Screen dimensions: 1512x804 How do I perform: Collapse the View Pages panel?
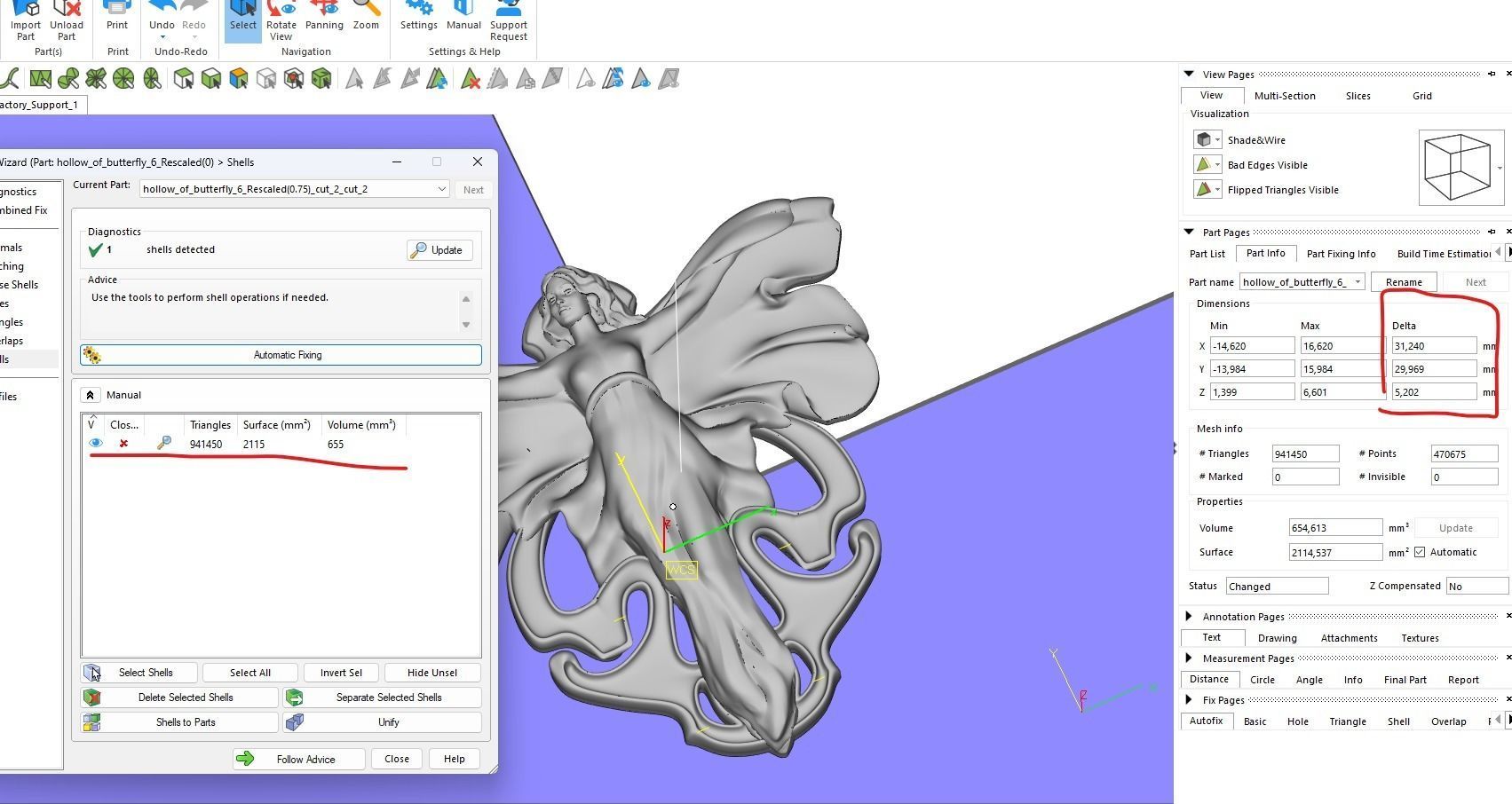click(1189, 74)
